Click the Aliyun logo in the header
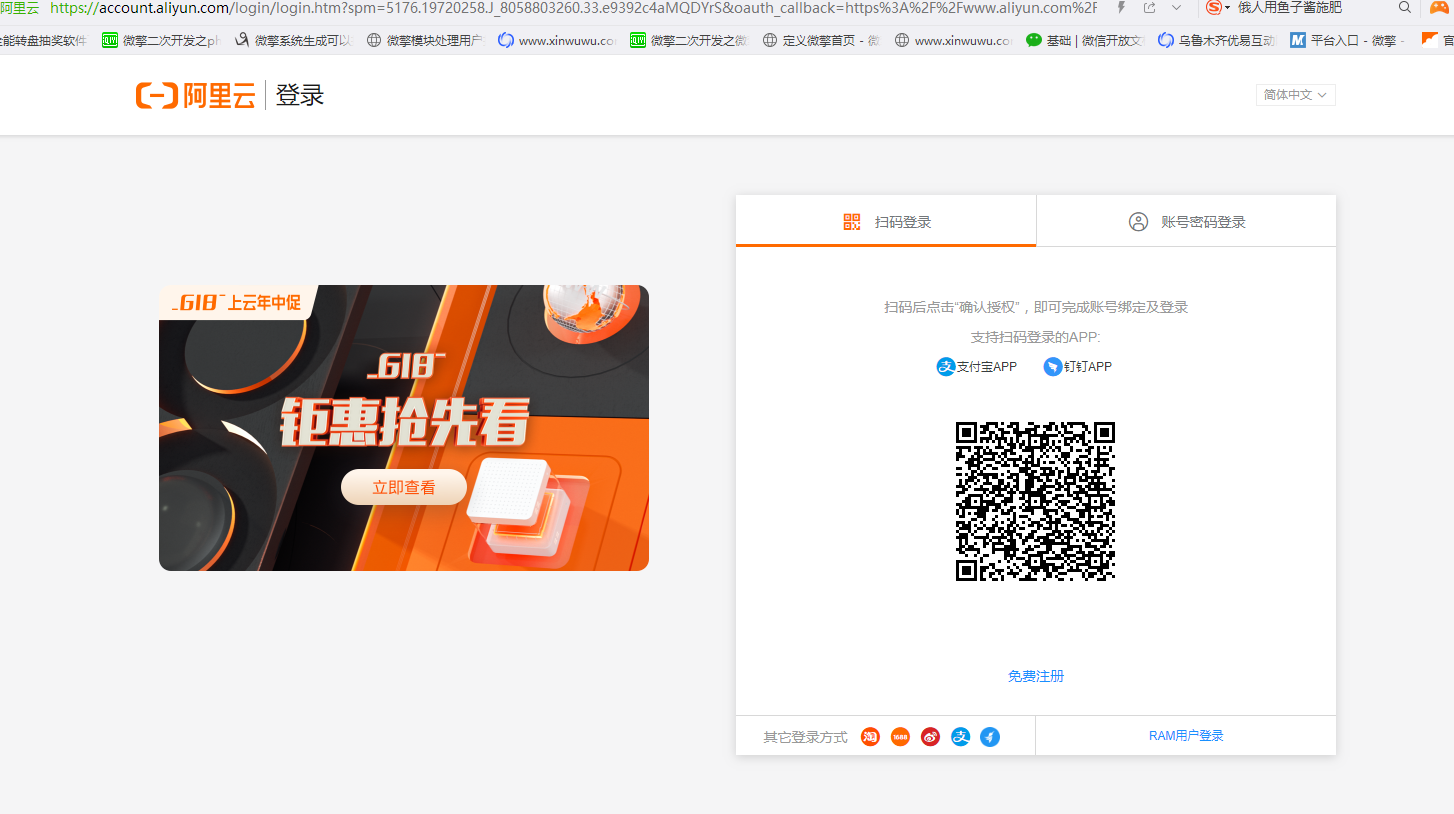 (x=196, y=96)
